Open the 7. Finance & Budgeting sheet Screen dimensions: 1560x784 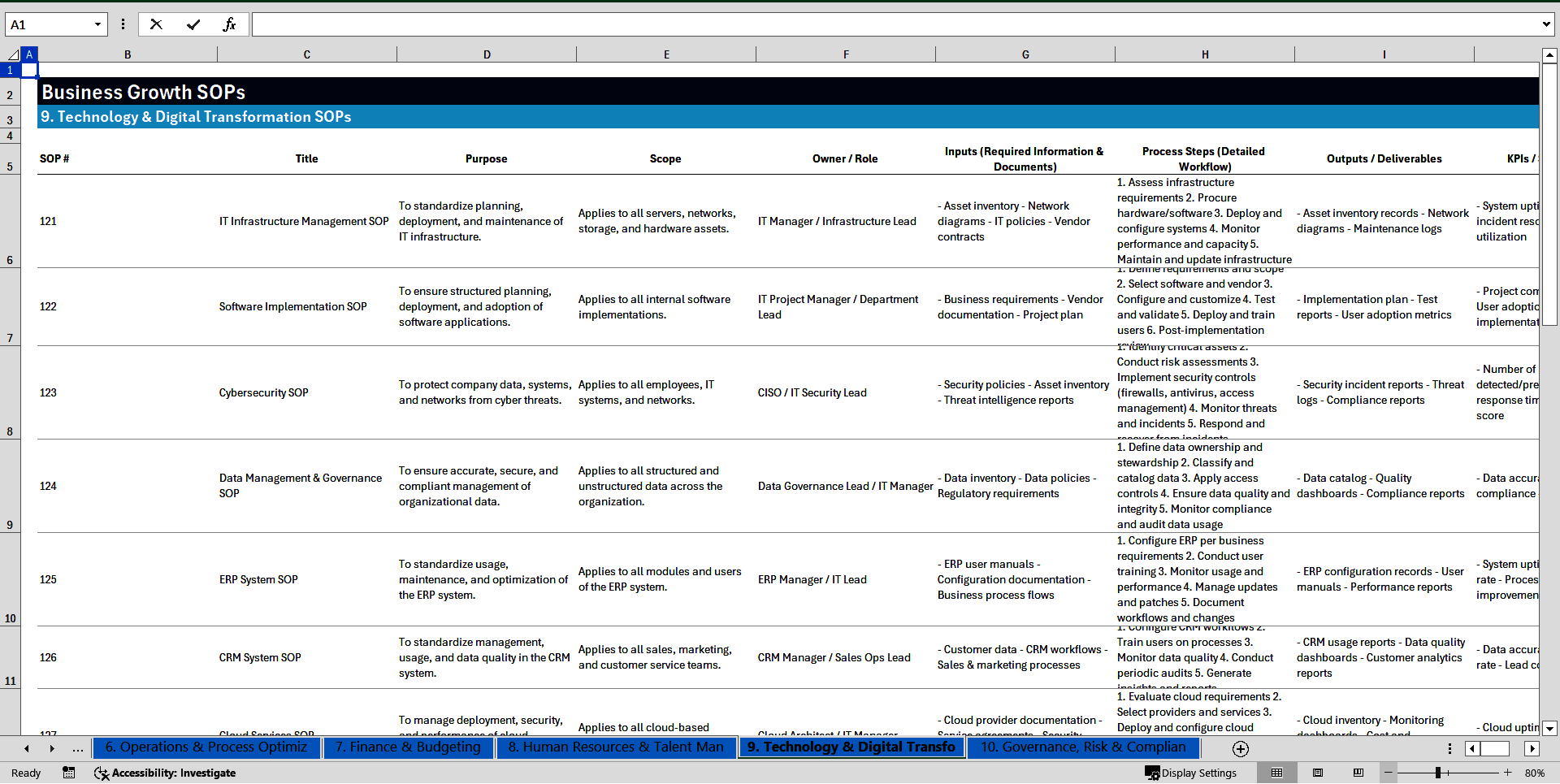pyautogui.click(x=408, y=747)
